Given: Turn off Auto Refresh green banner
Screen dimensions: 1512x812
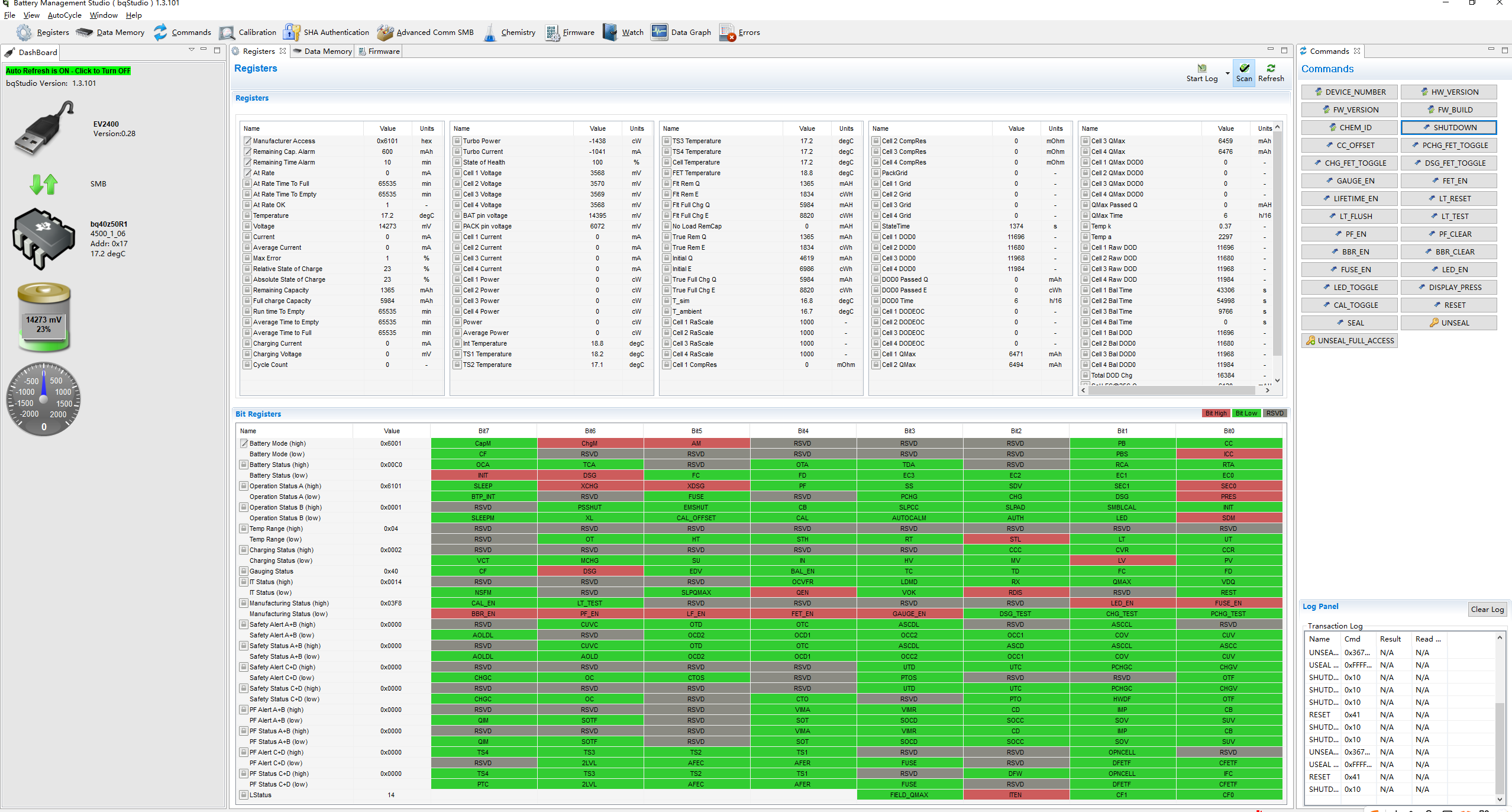Looking at the screenshot, I should click(x=68, y=71).
